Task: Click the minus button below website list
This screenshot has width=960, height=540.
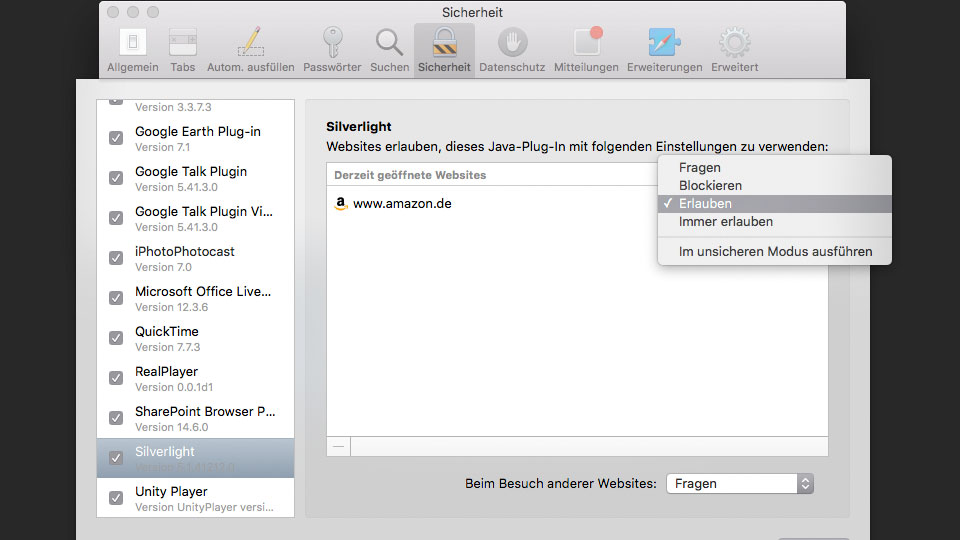Action: tap(339, 446)
